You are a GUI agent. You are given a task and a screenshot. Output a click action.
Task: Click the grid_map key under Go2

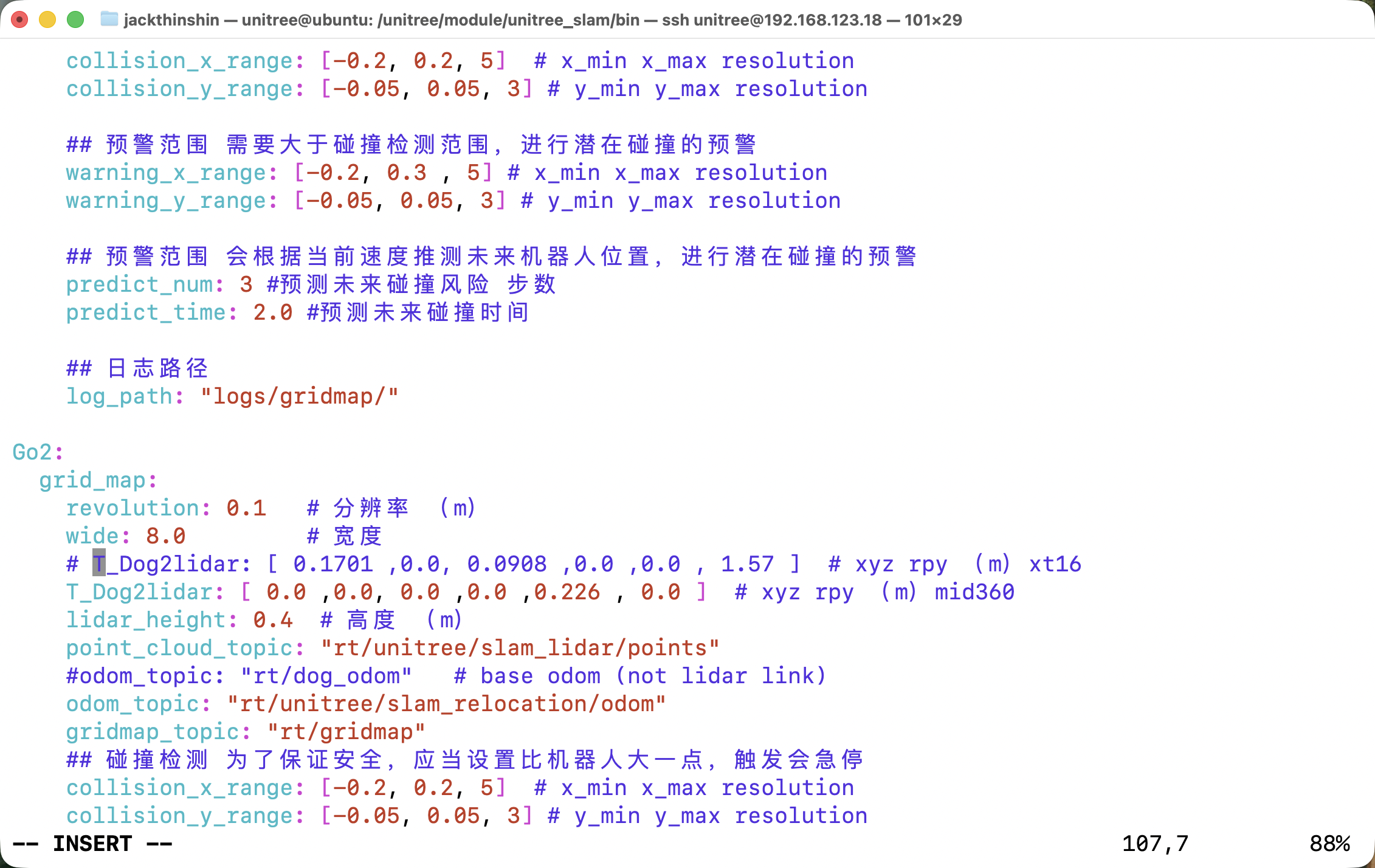point(96,480)
